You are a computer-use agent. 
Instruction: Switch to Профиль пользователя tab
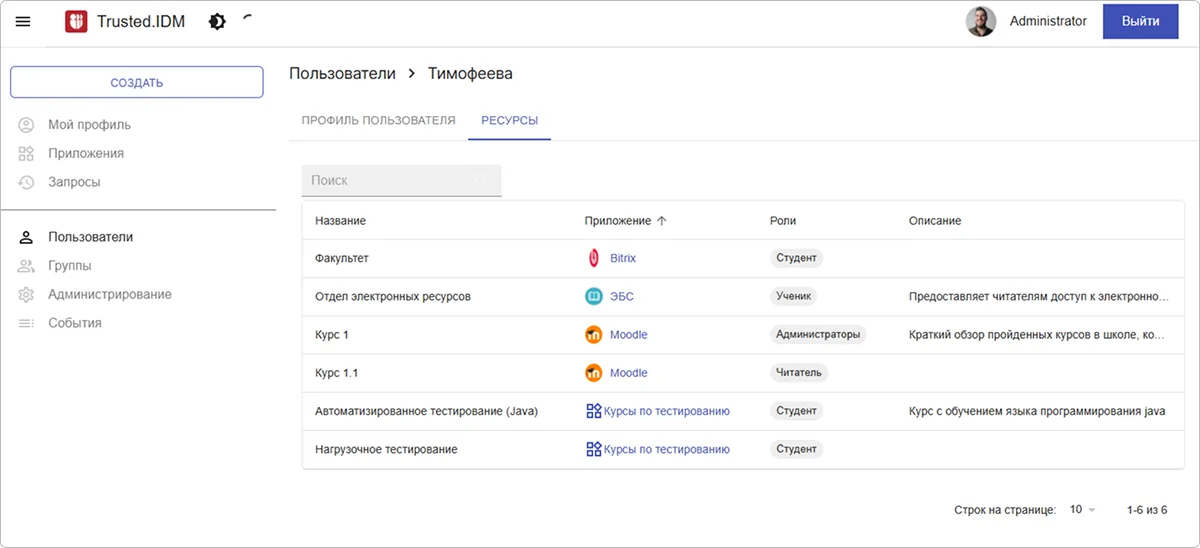[x=378, y=121]
